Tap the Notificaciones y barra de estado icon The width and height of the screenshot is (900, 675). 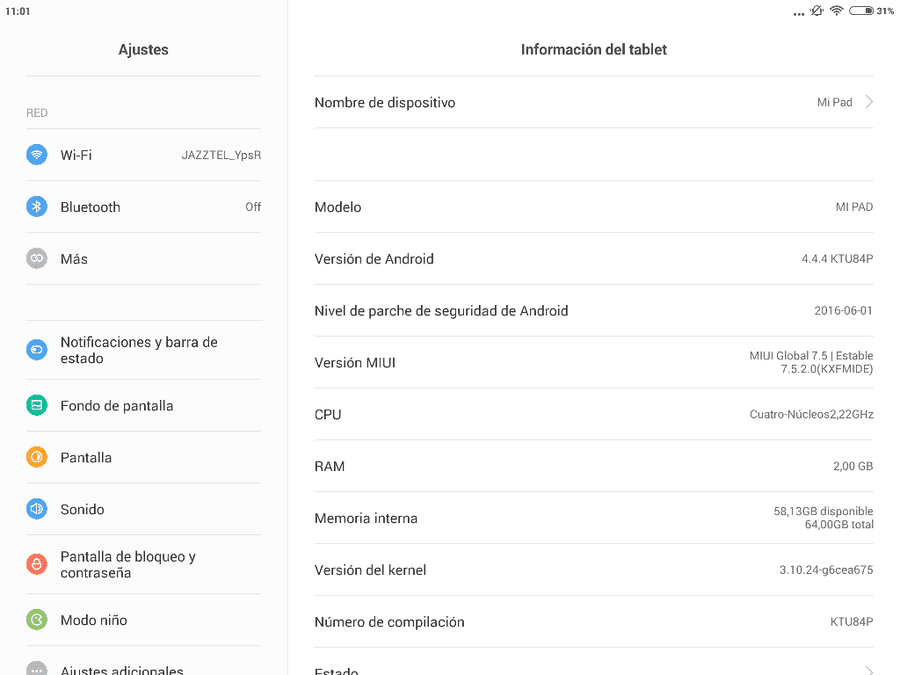tap(37, 350)
